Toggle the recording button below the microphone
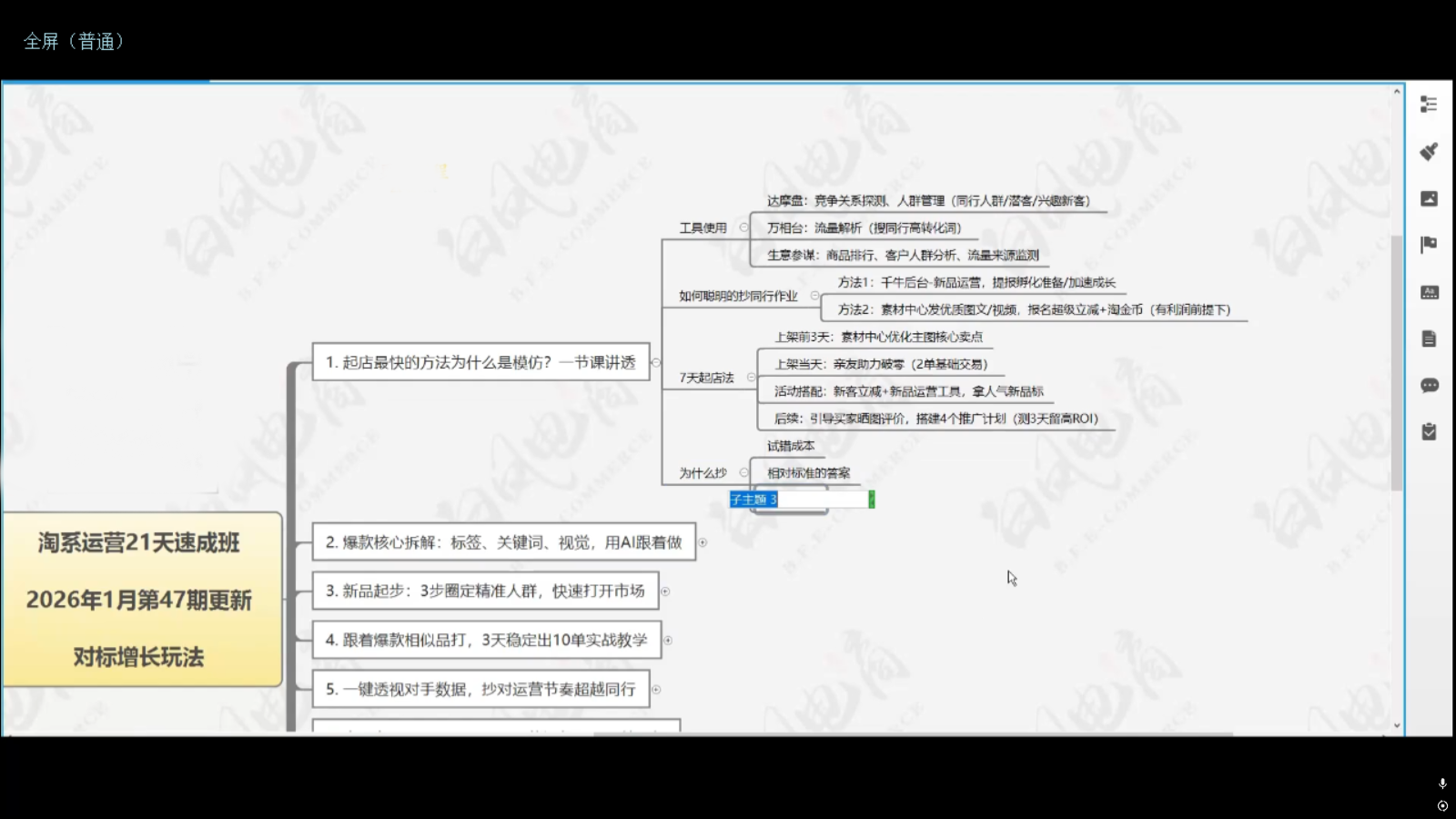 click(1441, 804)
